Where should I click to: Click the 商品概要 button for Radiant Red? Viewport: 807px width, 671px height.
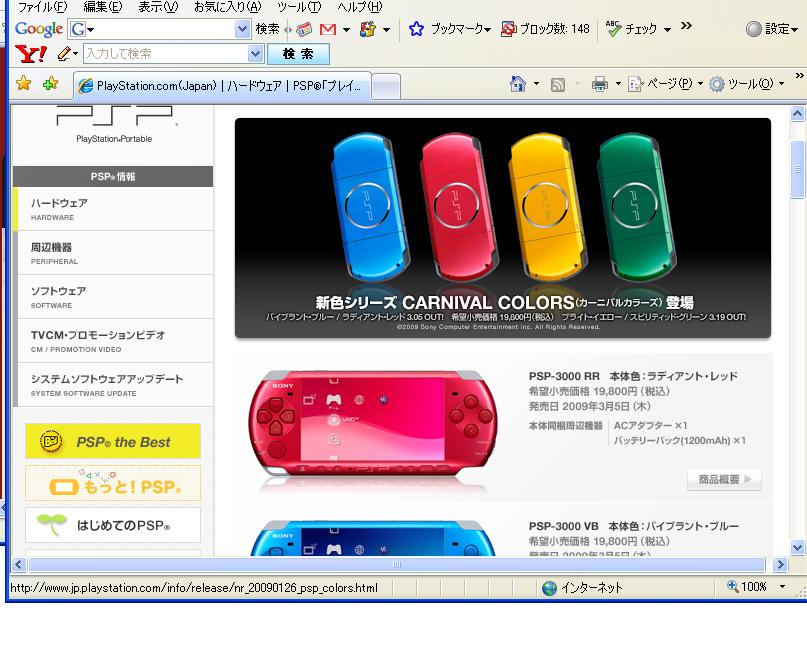[724, 479]
